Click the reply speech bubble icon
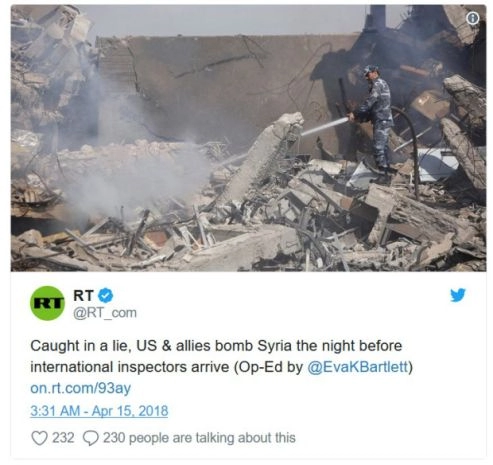493x465 pixels. point(90,438)
